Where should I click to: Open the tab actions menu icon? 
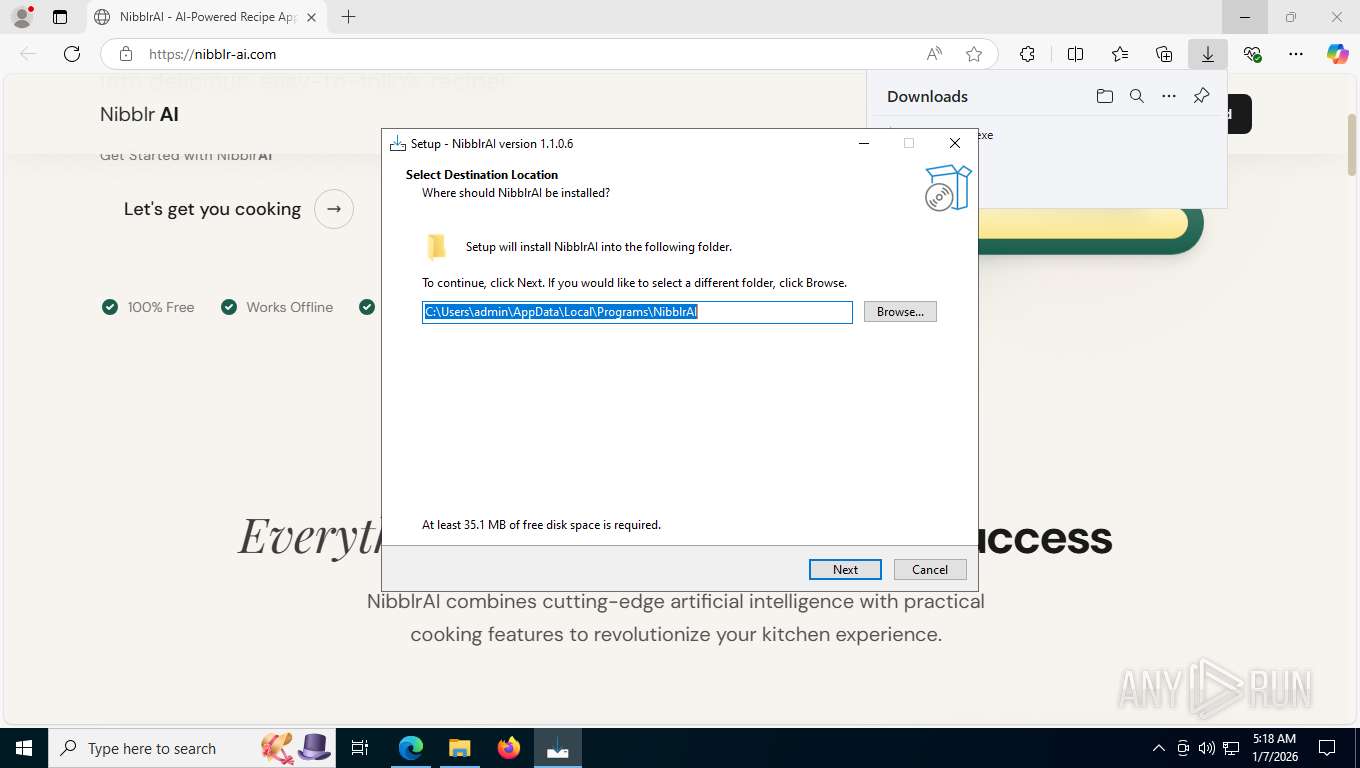(x=60, y=17)
